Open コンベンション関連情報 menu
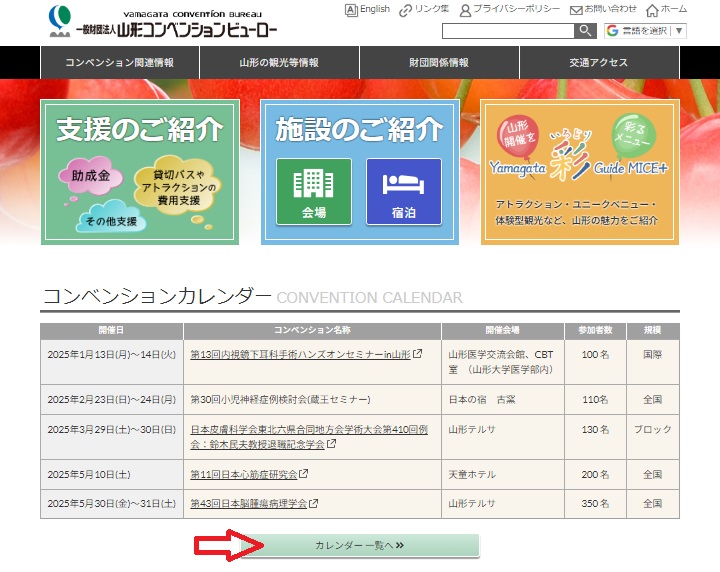720x572 pixels. pos(119,62)
